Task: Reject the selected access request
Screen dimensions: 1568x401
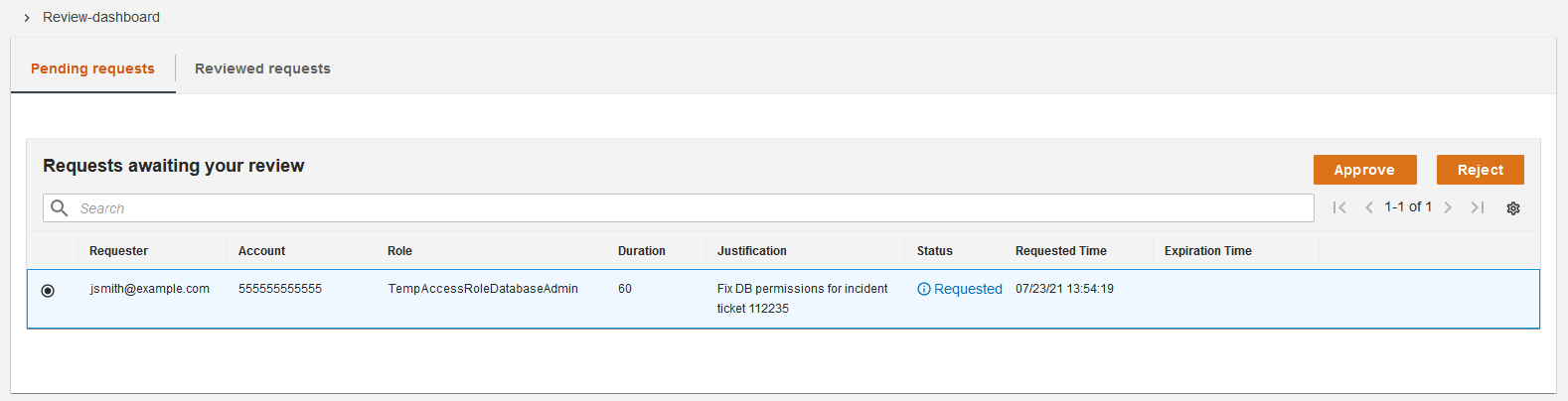Action: point(1480,170)
